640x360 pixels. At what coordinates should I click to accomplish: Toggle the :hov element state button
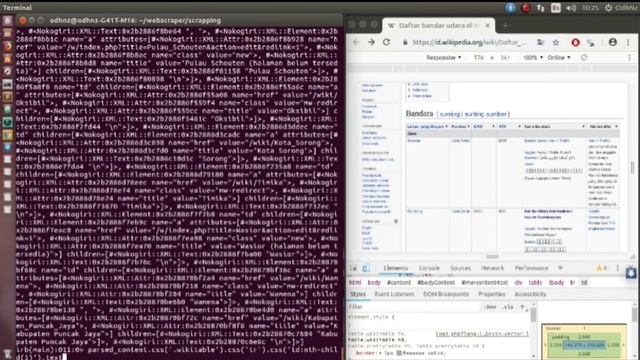[490, 307]
